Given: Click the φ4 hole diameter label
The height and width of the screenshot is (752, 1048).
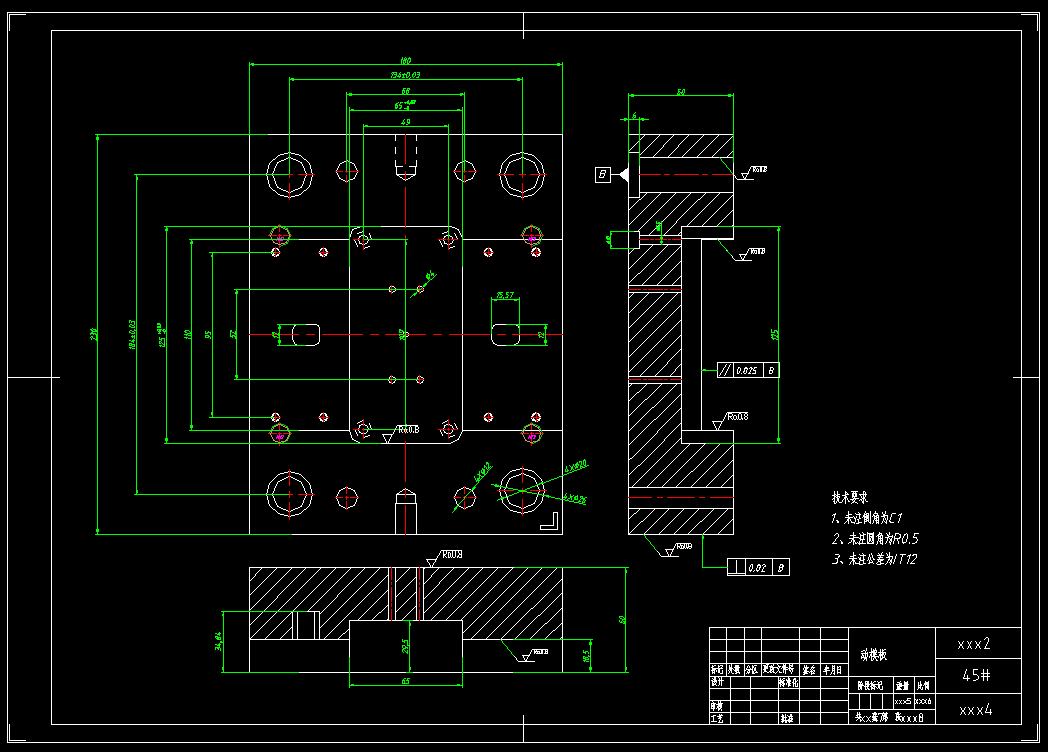Looking at the screenshot, I should [x=429, y=275].
